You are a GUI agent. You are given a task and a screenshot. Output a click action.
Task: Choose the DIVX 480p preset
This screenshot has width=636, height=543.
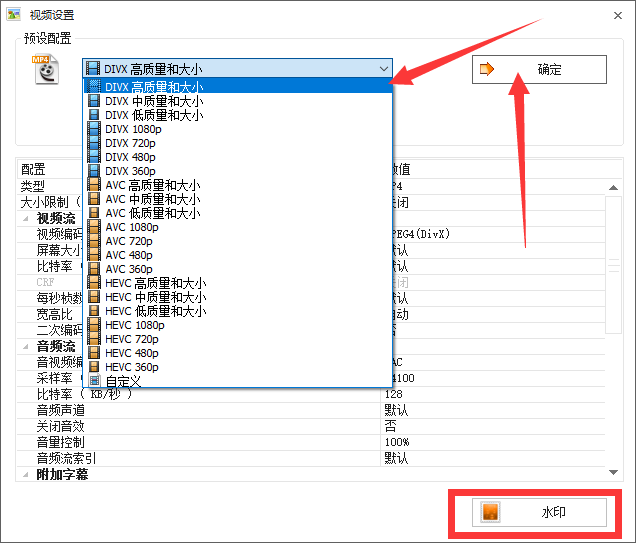click(238, 157)
